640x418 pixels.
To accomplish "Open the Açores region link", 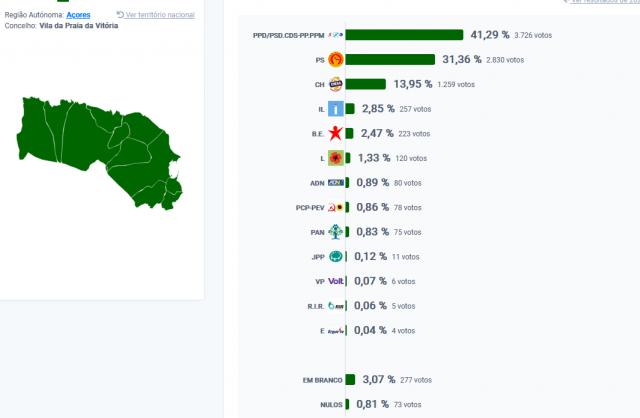I will pyautogui.click(x=79, y=15).
